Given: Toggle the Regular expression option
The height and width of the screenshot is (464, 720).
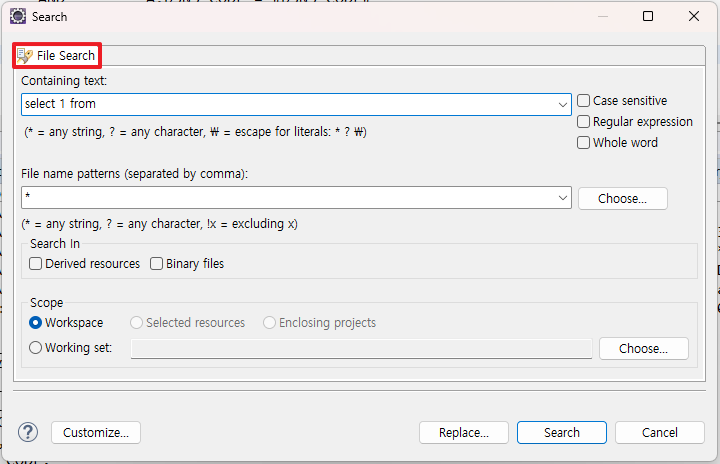Looking at the screenshot, I should click(583, 122).
